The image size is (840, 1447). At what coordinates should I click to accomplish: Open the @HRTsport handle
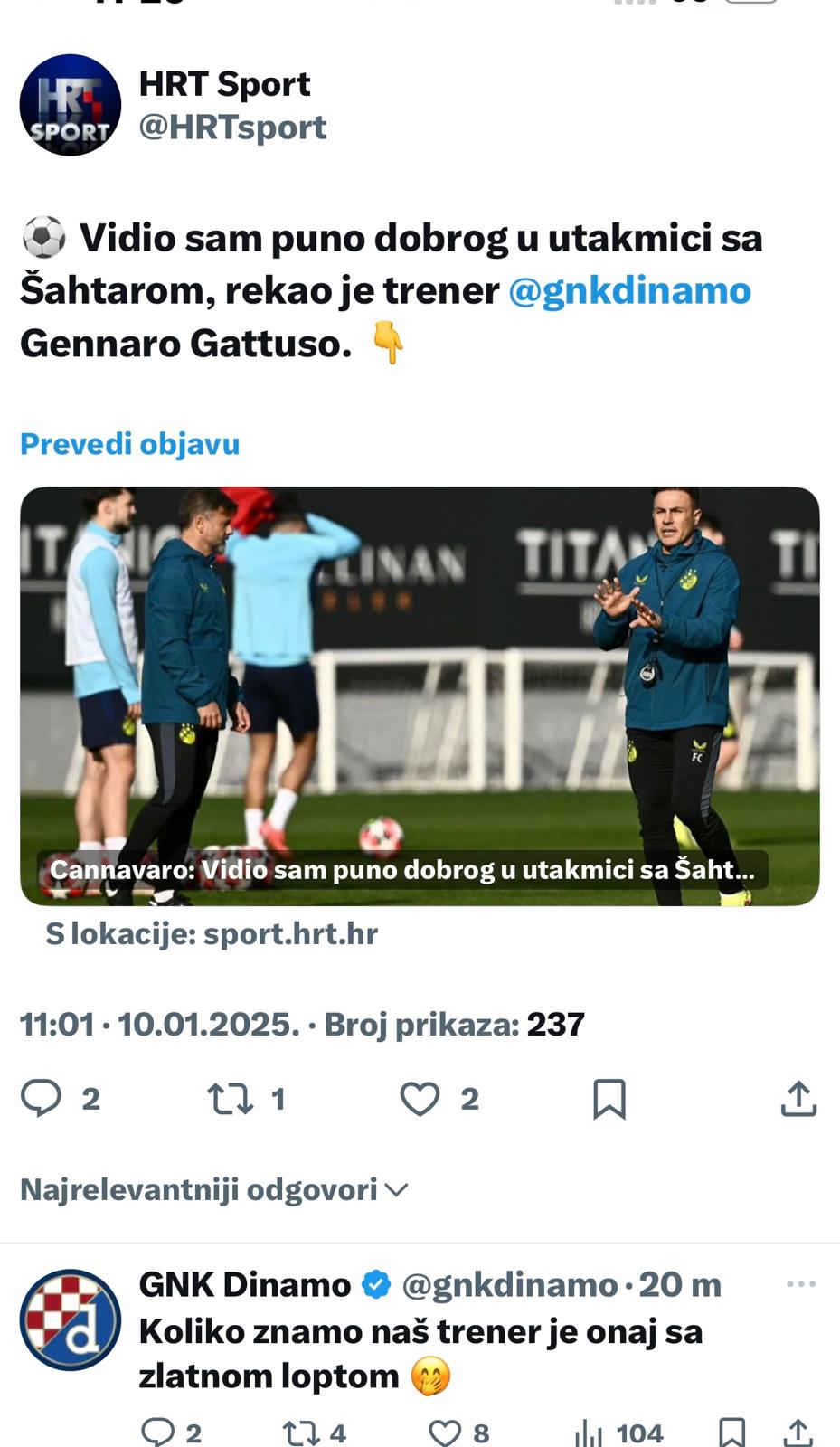click(232, 128)
